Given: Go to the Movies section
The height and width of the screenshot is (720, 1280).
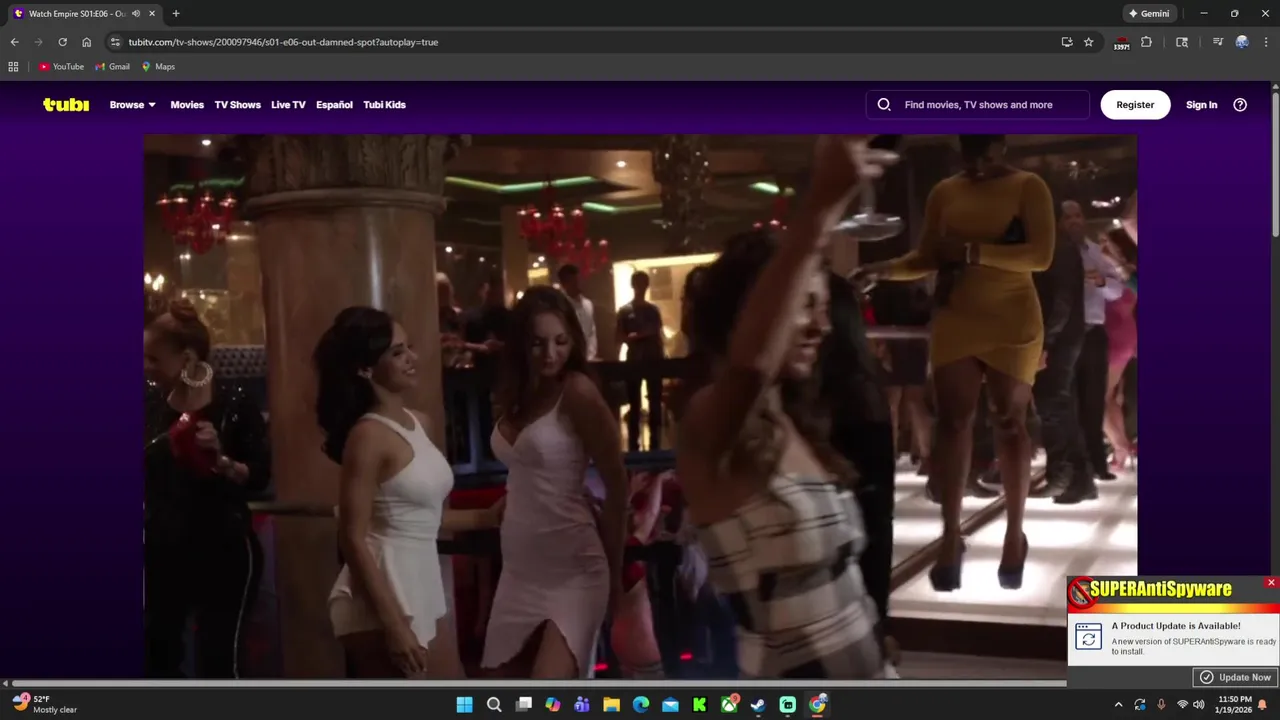Looking at the screenshot, I should (x=187, y=104).
